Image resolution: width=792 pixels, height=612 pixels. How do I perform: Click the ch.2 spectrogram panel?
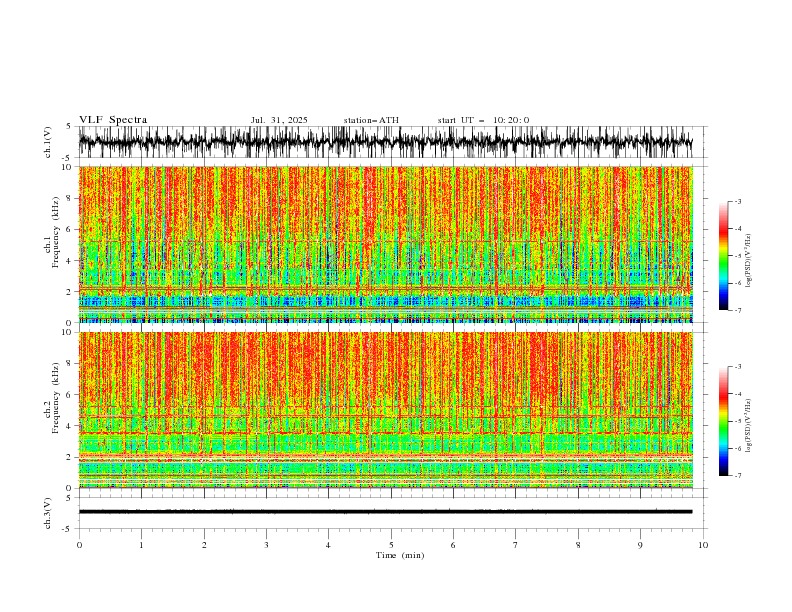[385, 410]
